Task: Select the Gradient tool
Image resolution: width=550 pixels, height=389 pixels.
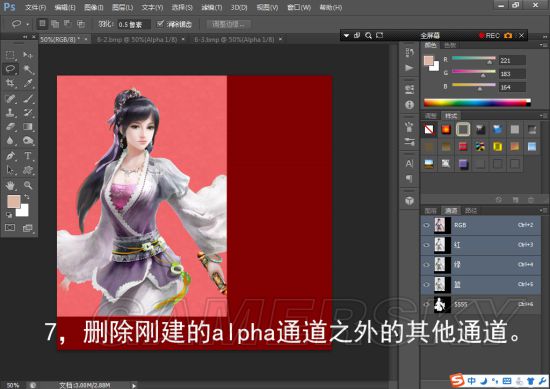Action: (x=28, y=127)
